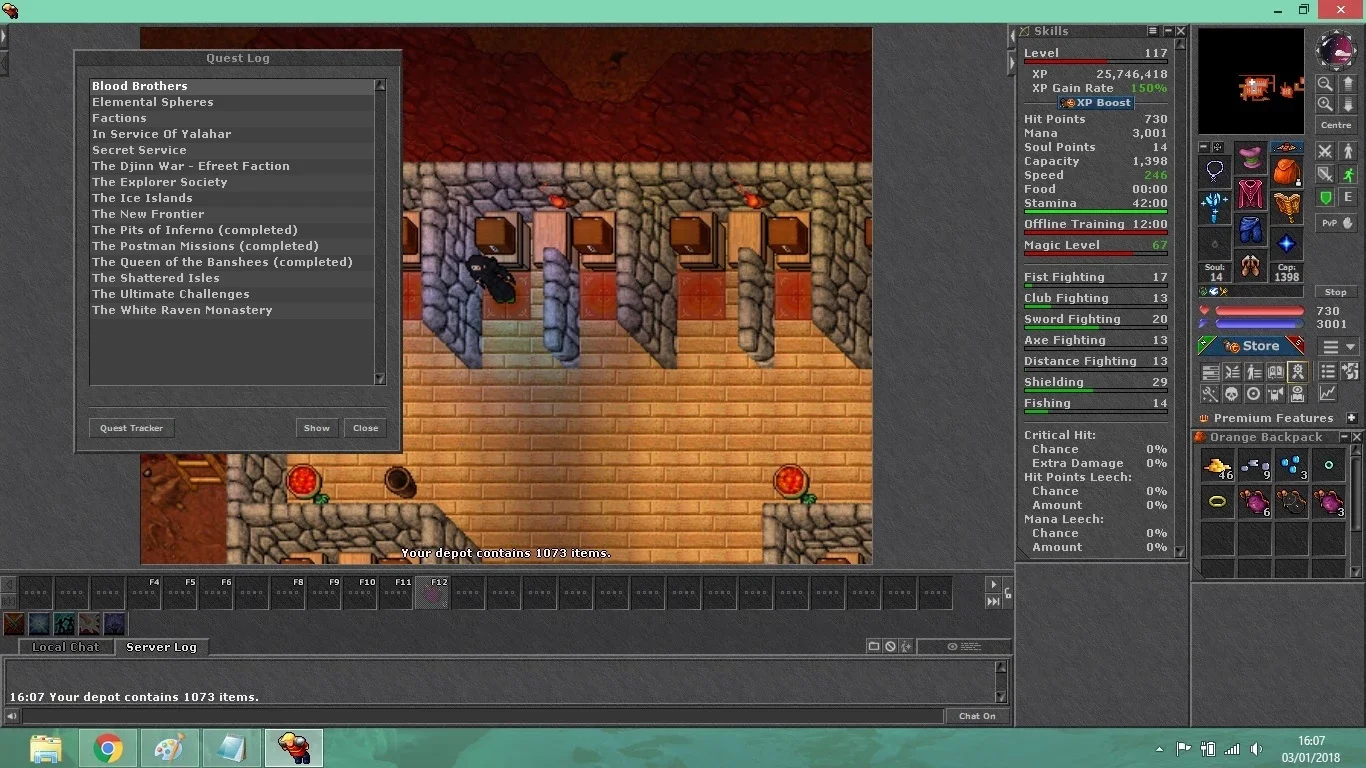Select Blood Brothers quest
The image size is (1366, 768).
pos(232,86)
